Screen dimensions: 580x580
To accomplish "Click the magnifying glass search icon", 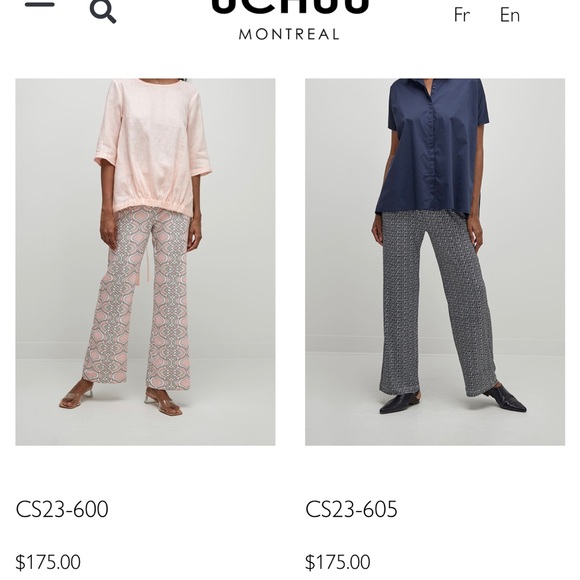I will pos(103,11).
